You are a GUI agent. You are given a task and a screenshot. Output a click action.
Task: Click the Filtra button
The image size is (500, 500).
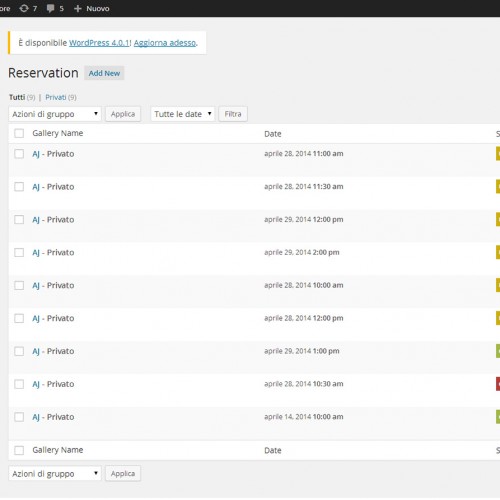point(233,114)
